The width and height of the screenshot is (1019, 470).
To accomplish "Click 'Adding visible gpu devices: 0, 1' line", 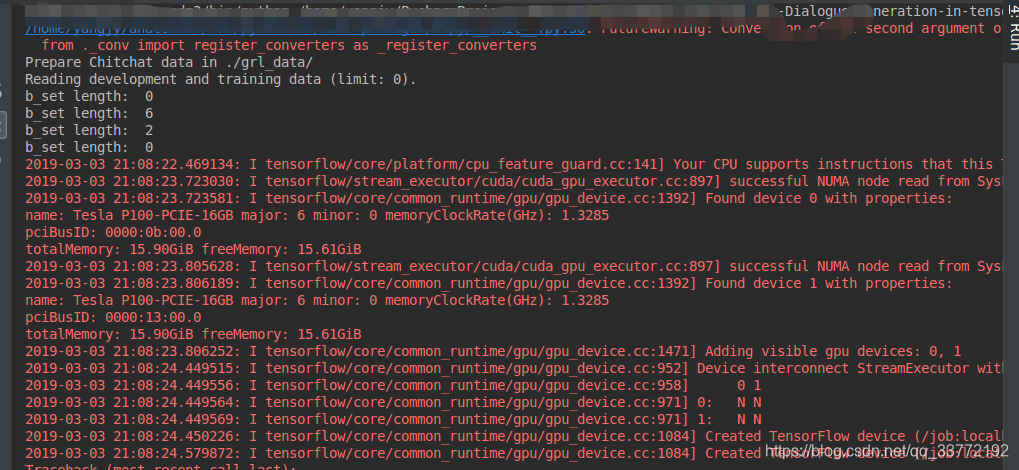I will click(493, 352).
